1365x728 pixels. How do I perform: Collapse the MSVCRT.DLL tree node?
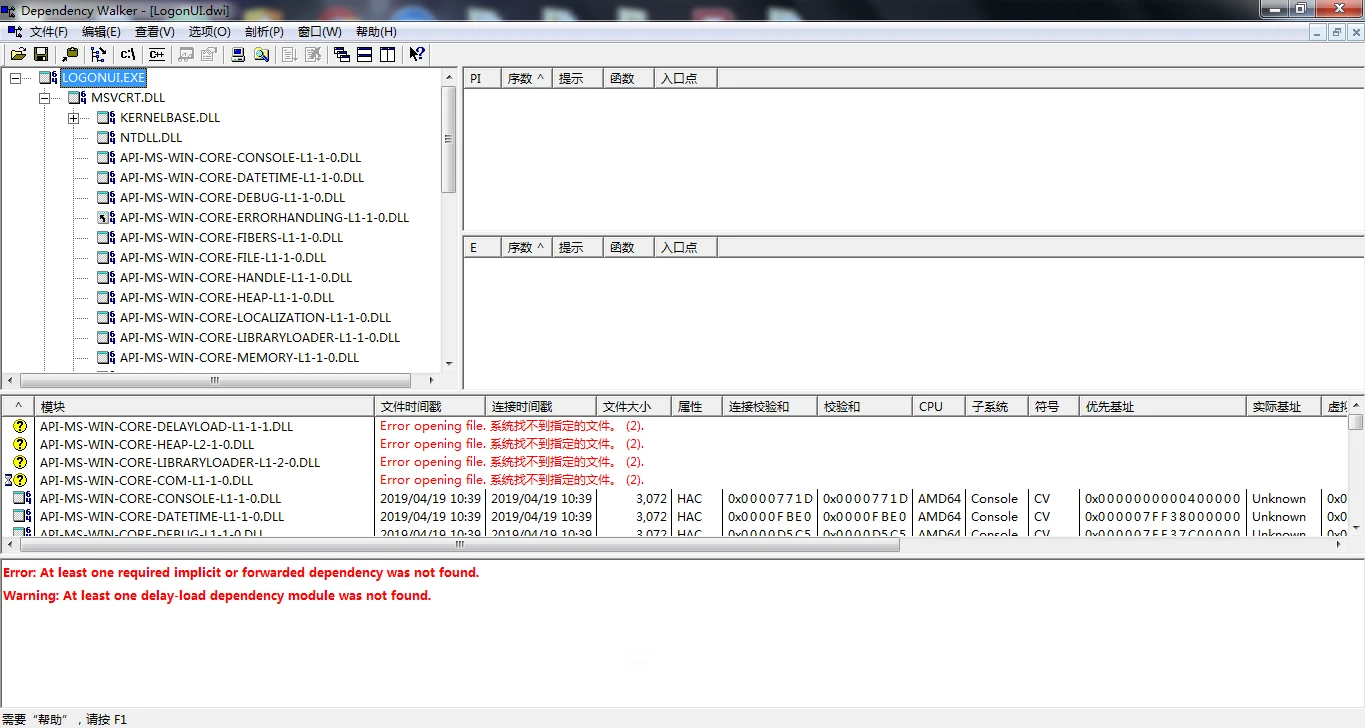44,97
